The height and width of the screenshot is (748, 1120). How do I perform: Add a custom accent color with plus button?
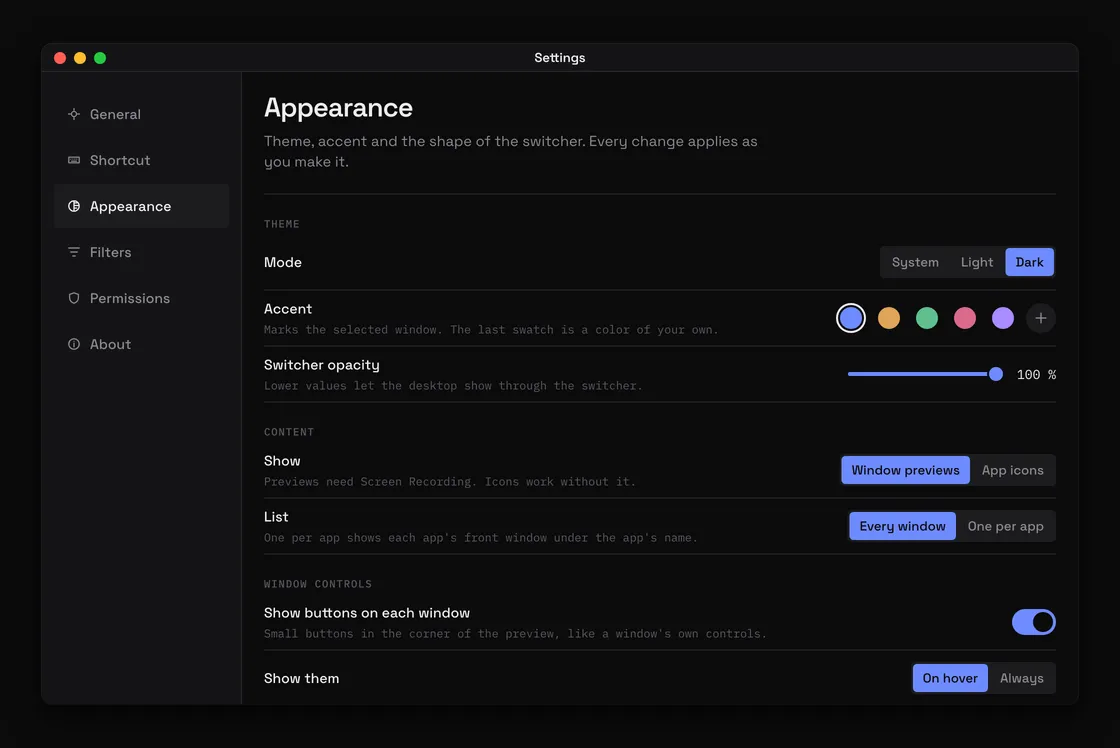click(x=1041, y=318)
